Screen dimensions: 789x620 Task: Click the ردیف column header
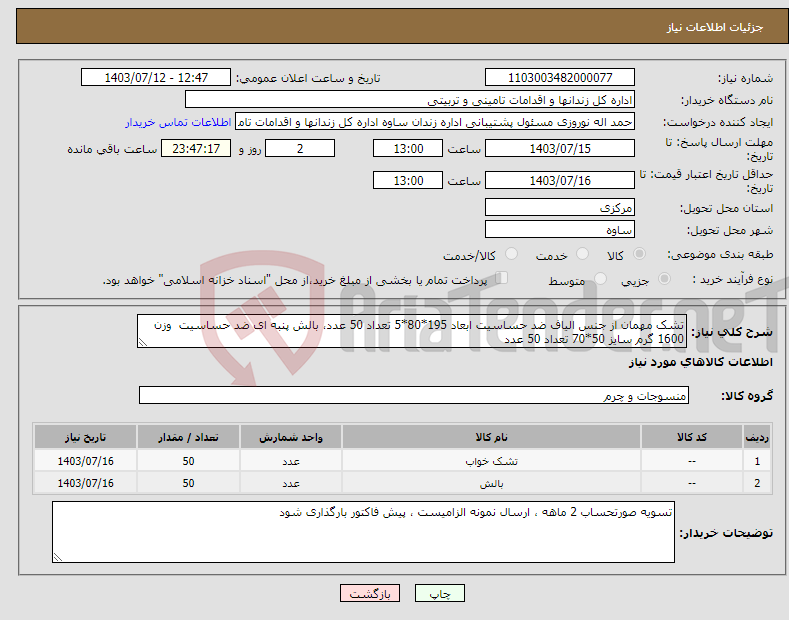point(757,437)
